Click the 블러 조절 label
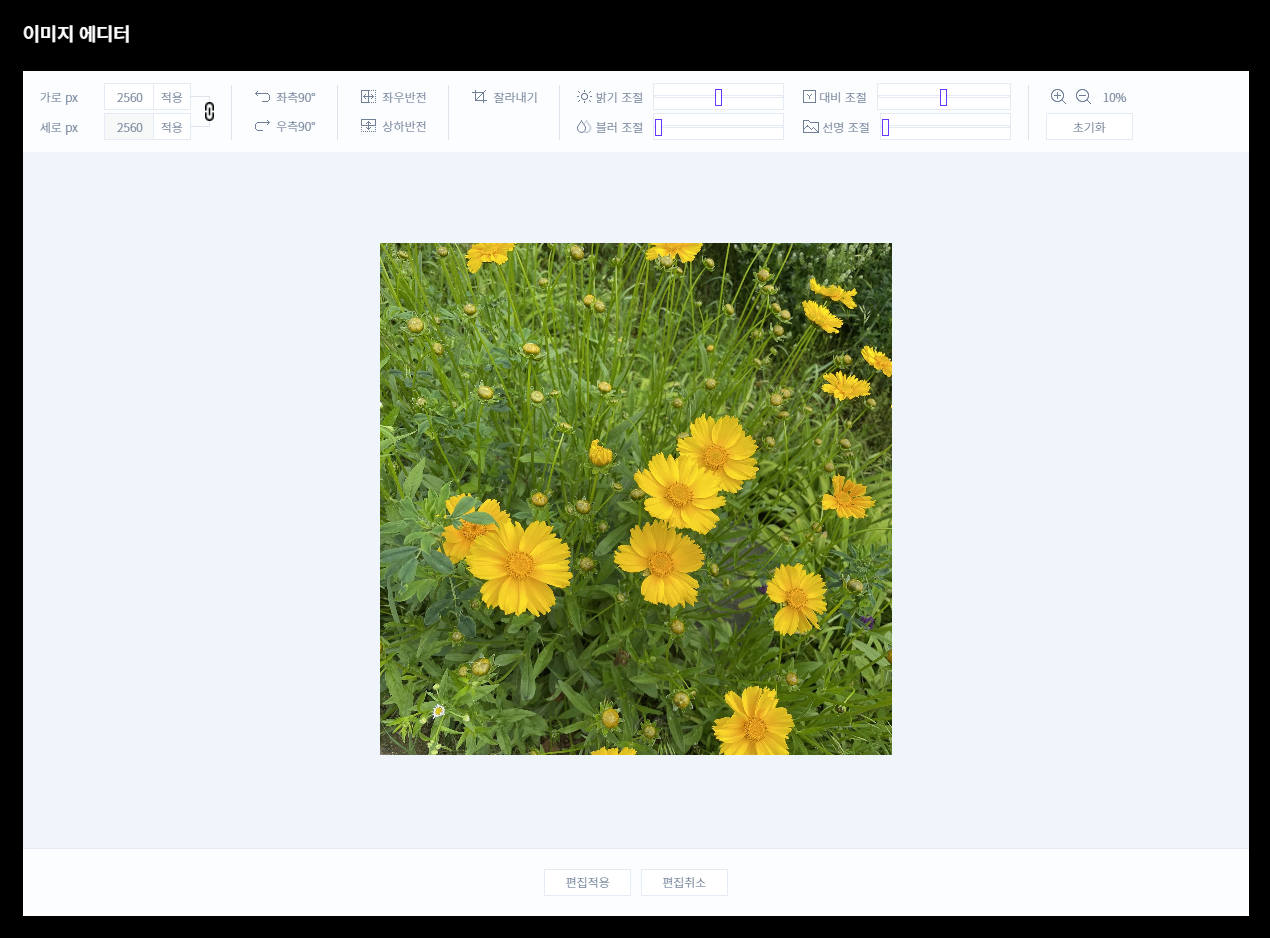Image resolution: width=1270 pixels, height=938 pixels. tap(619, 127)
